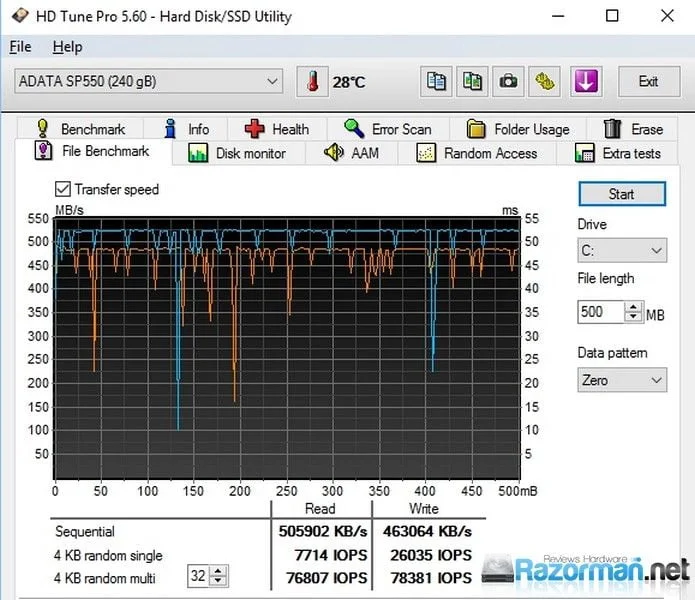Open the File menu
This screenshot has width=695, height=600.
coord(20,47)
